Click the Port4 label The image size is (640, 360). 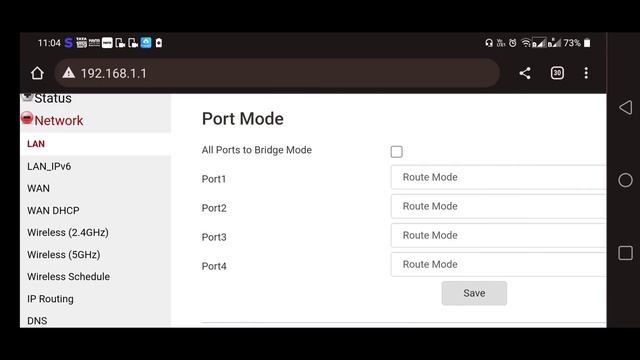214,266
